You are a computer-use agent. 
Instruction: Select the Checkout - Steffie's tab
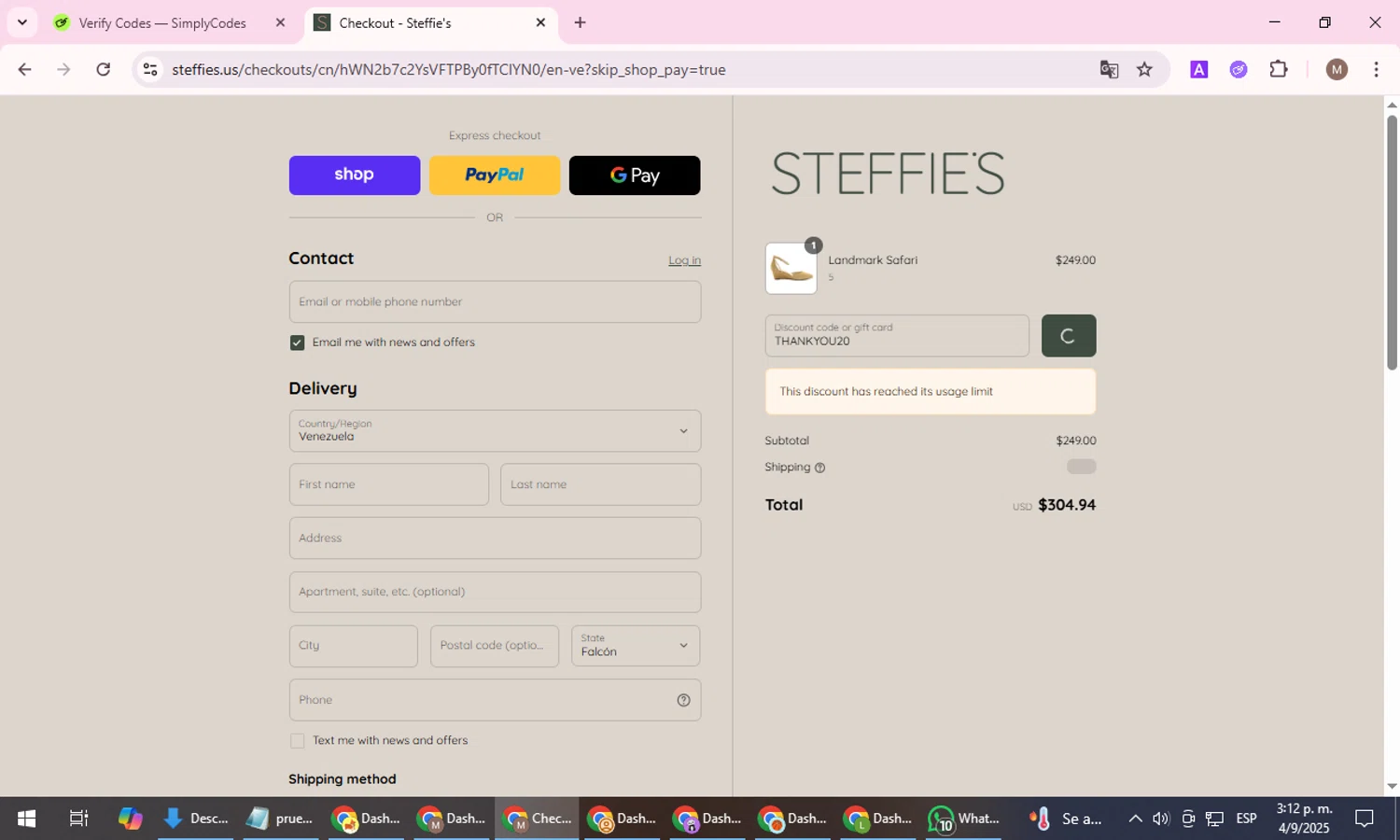(429, 22)
